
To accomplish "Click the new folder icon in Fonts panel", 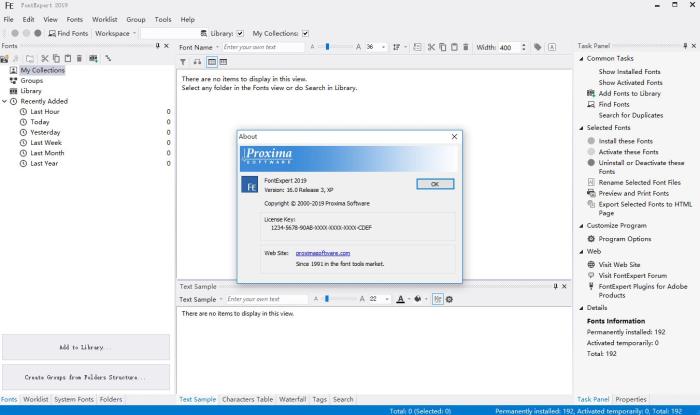I will [x=30, y=58].
